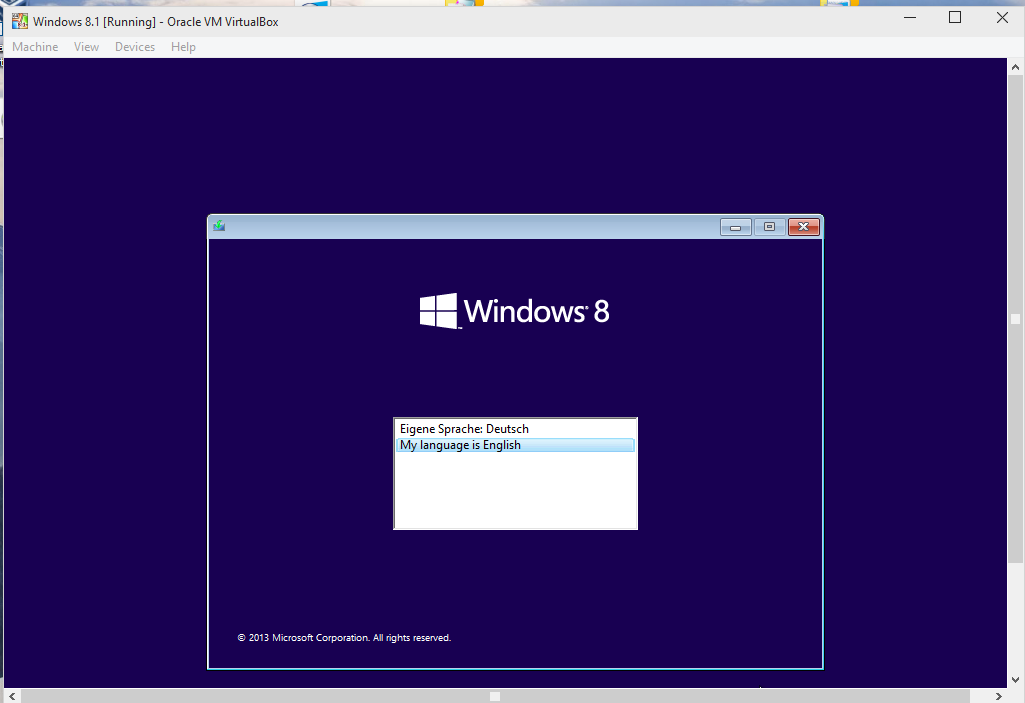Maximize the Windows 8 setup dialog
1025x703 pixels.
pos(769,227)
